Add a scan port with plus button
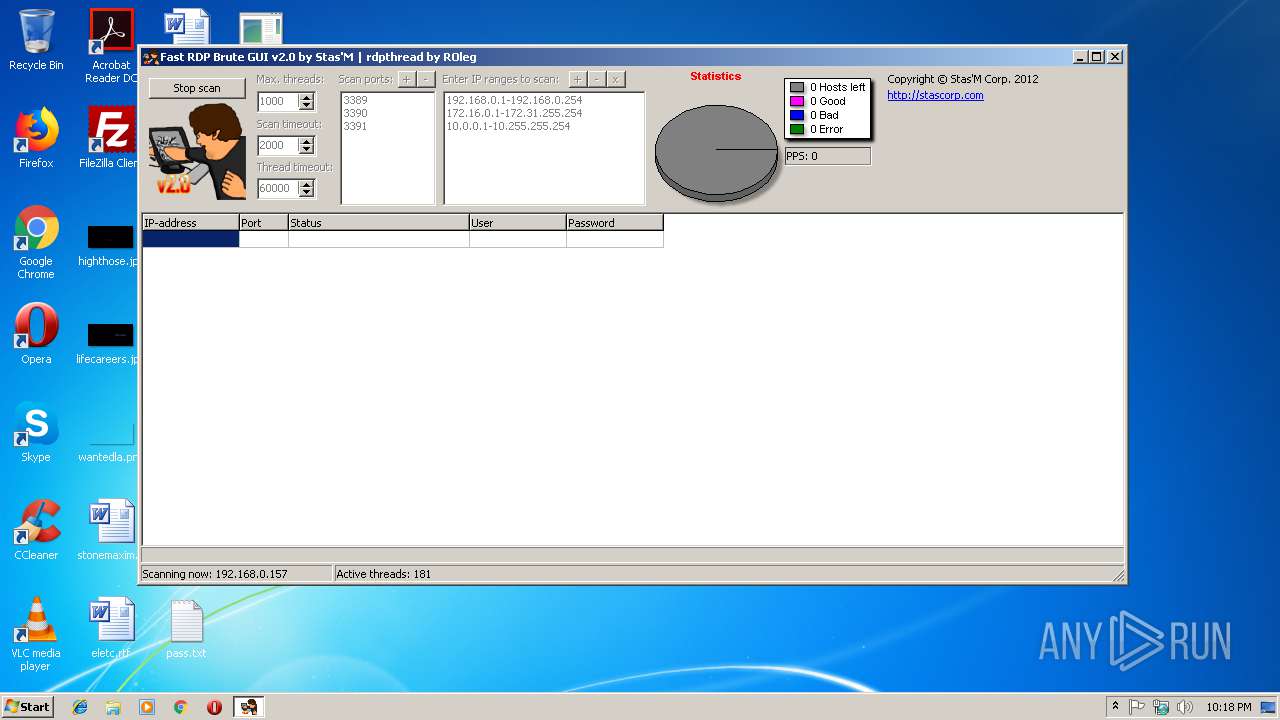The width and height of the screenshot is (1280, 720). click(x=407, y=79)
